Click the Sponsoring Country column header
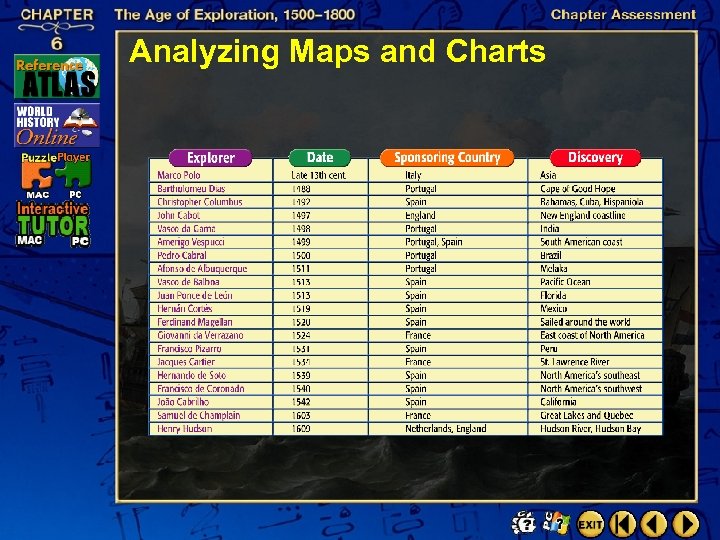This screenshot has width=720, height=540. click(x=447, y=158)
